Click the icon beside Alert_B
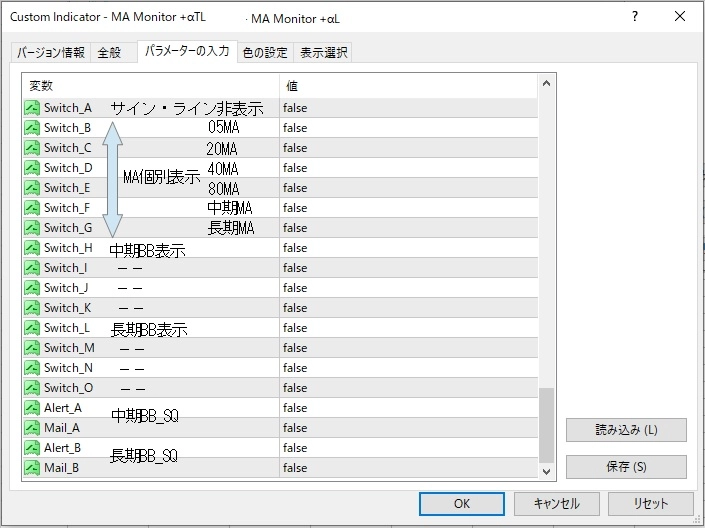 pyautogui.click(x=32, y=448)
